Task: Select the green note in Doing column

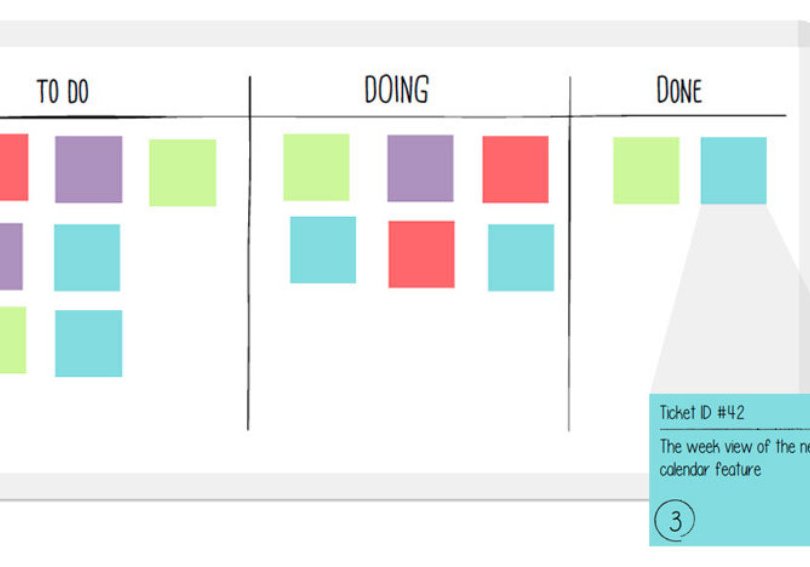Action: point(316,167)
